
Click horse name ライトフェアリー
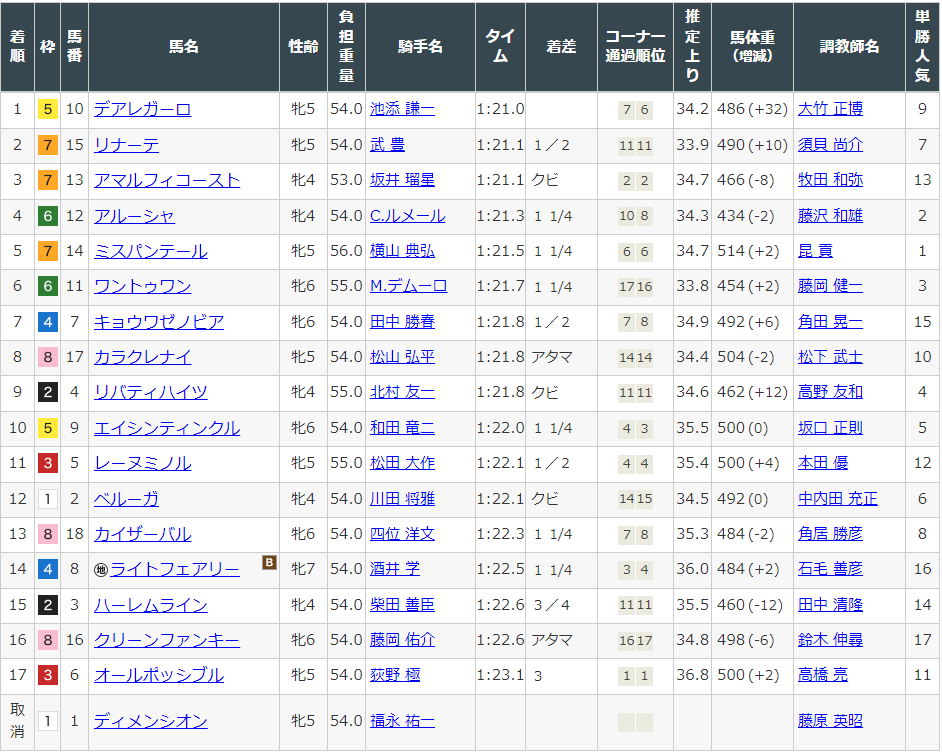175,569
